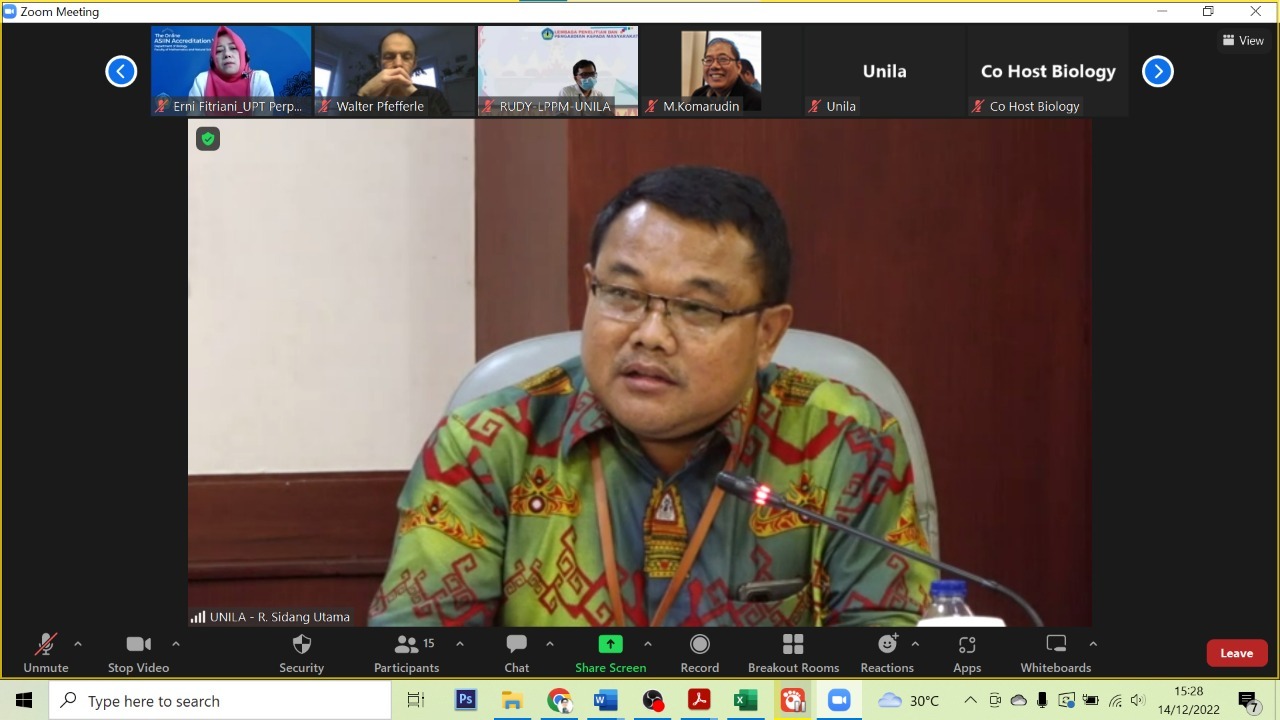Expand the Share Screen options arrow
1280x720 pixels.
pos(648,644)
